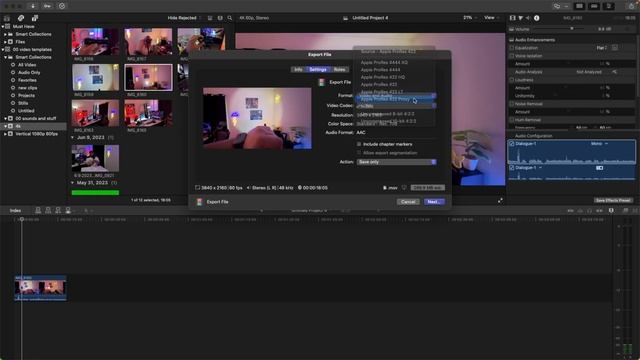Click the Import Media arrow icon
This screenshot has width=640, height=360.
pos(33,6)
